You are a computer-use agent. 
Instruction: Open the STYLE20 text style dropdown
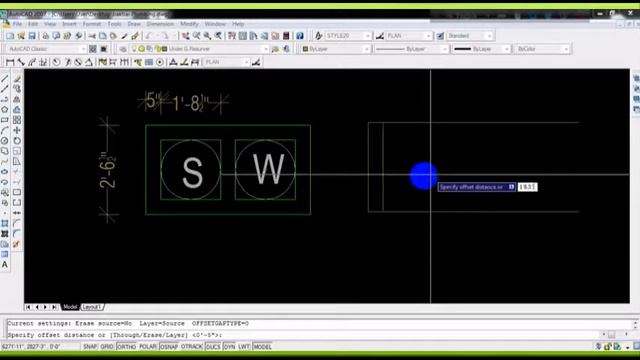tap(348, 36)
